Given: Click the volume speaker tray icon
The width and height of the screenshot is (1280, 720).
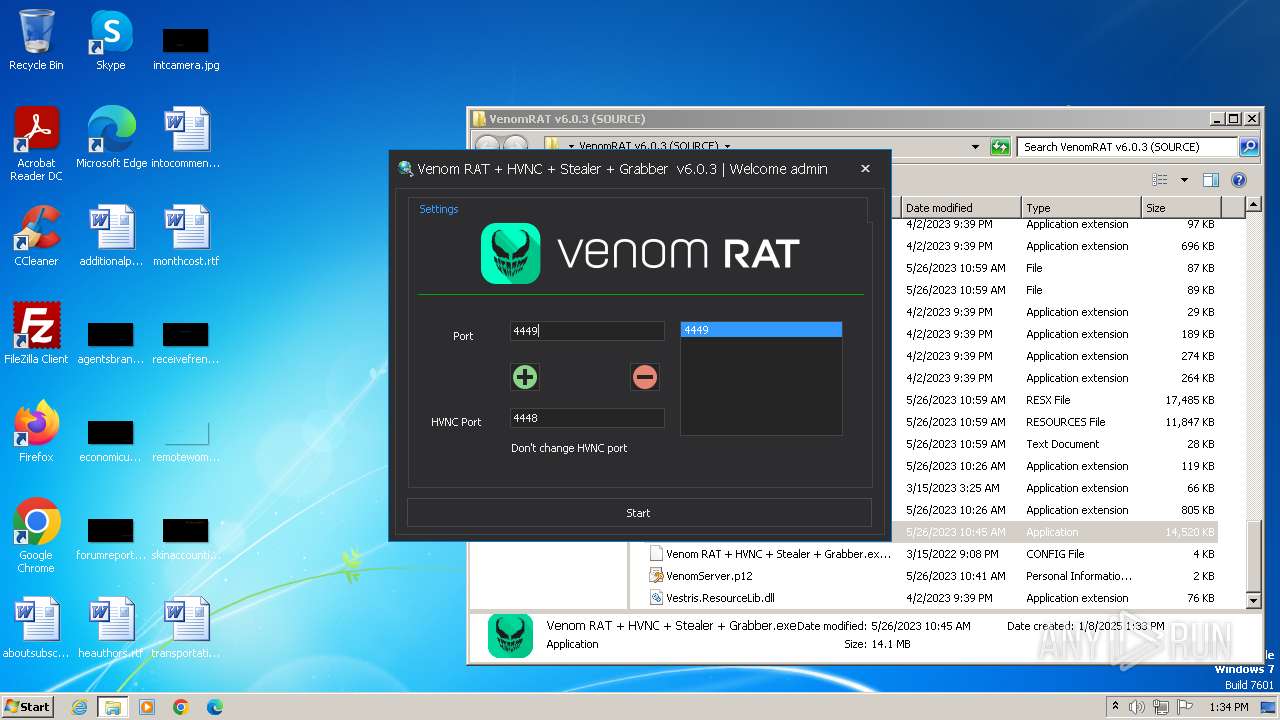Looking at the screenshot, I should pyautogui.click(x=1137, y=707).
